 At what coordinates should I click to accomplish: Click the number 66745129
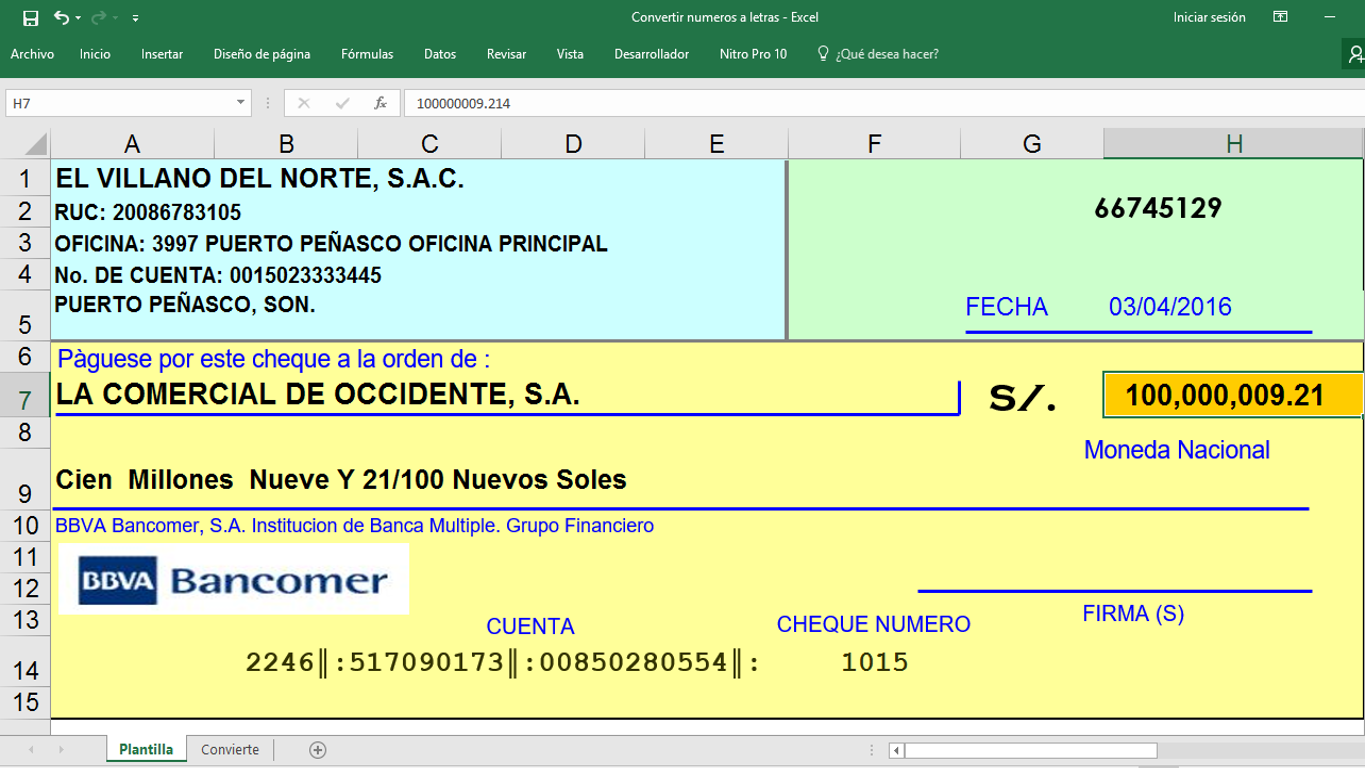click(x=1158, y=208)
